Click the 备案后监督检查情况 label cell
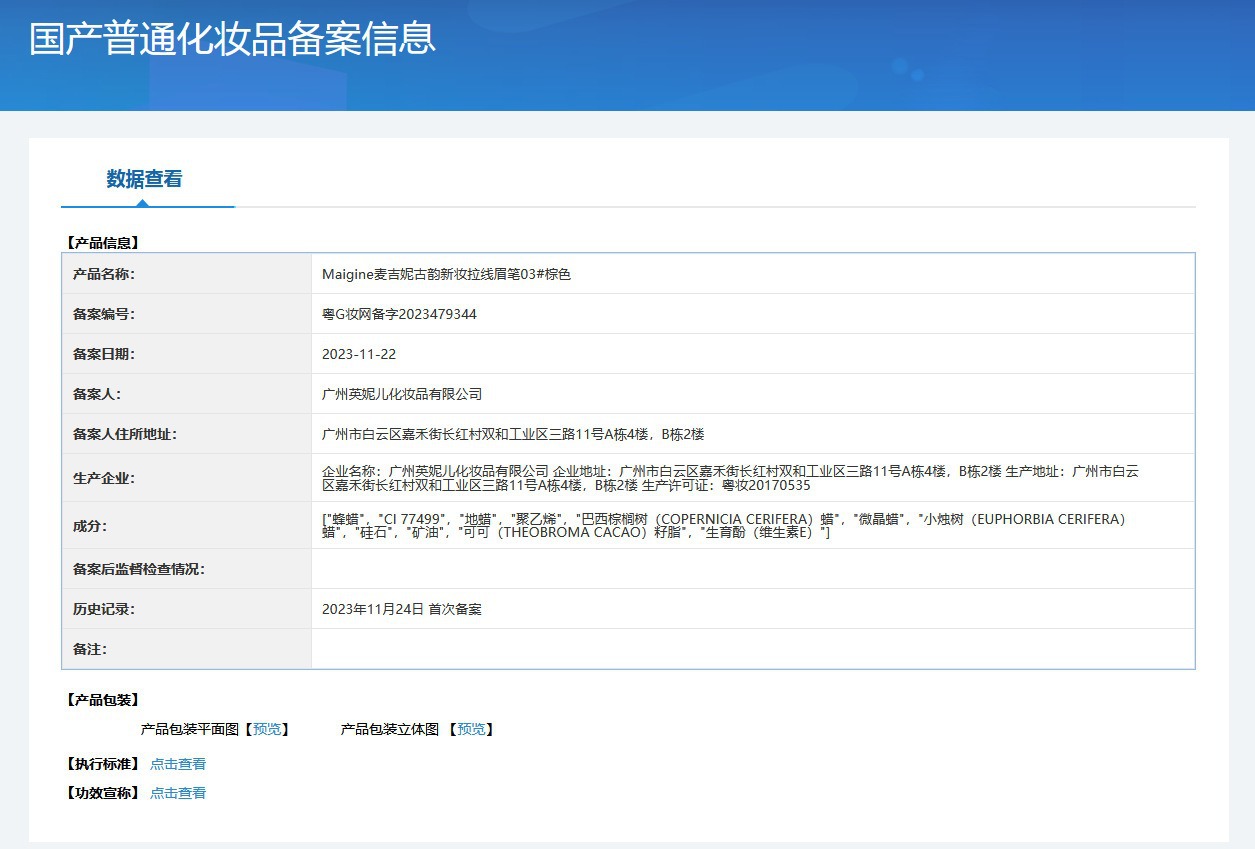 187,569
